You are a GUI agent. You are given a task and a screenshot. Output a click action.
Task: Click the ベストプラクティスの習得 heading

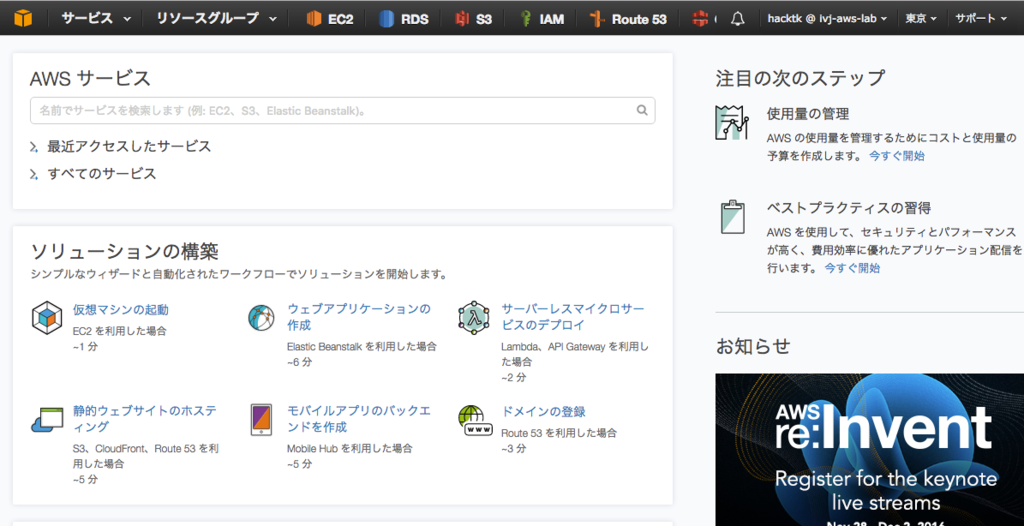tap(849, 208)
